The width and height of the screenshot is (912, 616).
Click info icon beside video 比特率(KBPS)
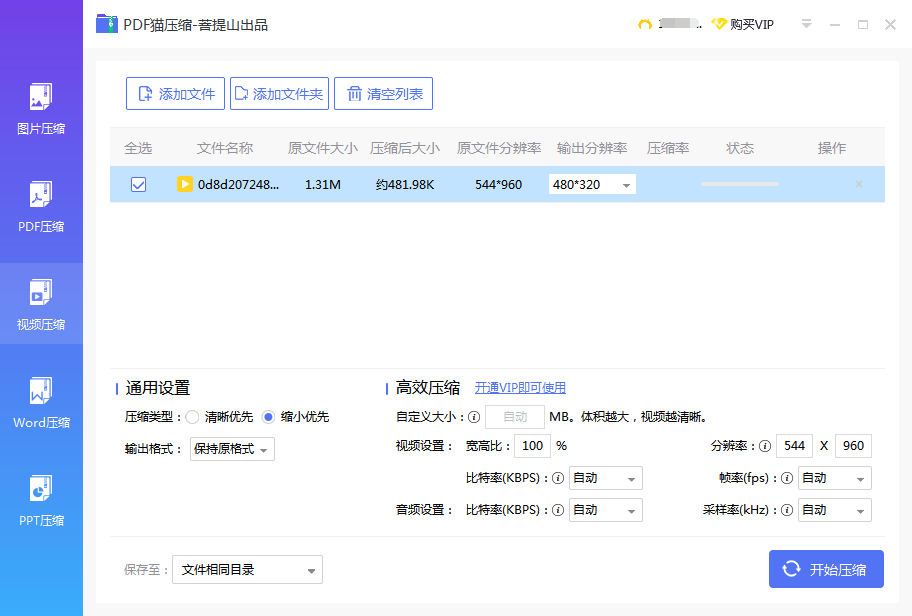tap(558, 478)
